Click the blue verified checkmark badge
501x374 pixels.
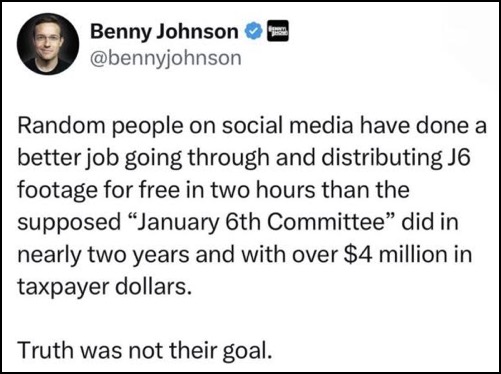254,31
